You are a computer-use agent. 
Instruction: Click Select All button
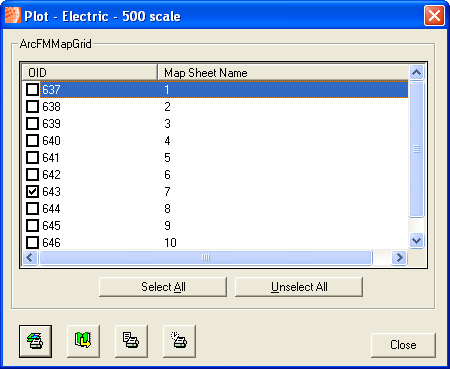(163, 287)
